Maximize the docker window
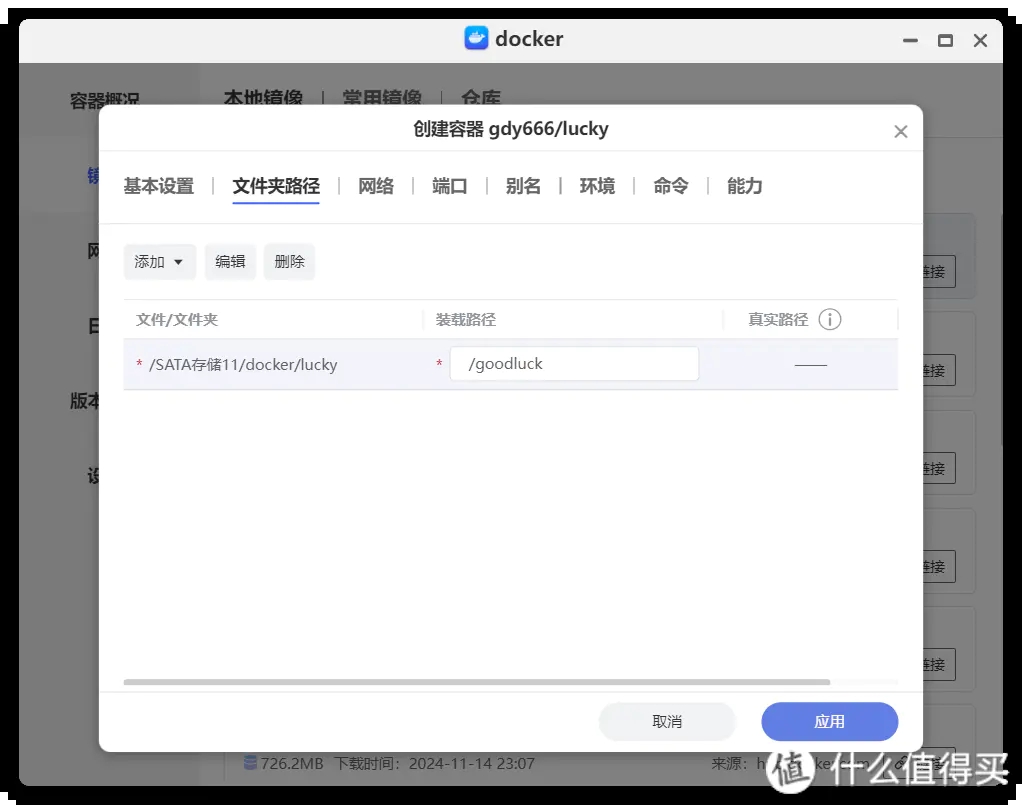The width and height of the screenshot is (1022, 805). click(x=945, y=40)
